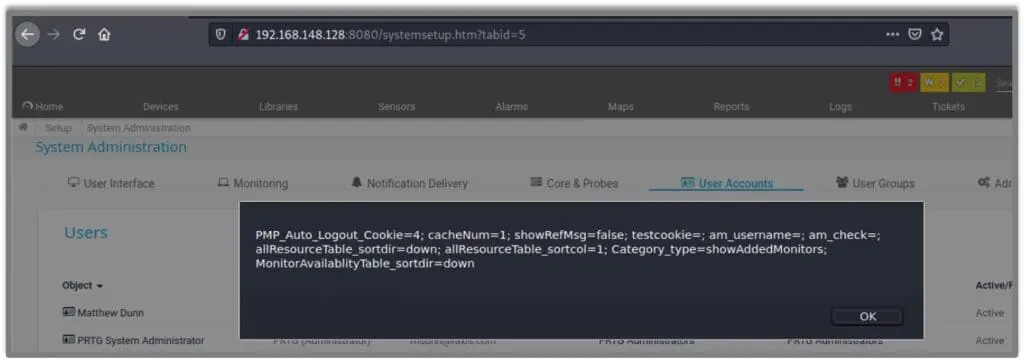Switch to the Notification Delivery tab
This screenshot has width=1024, height=360.
409,184
